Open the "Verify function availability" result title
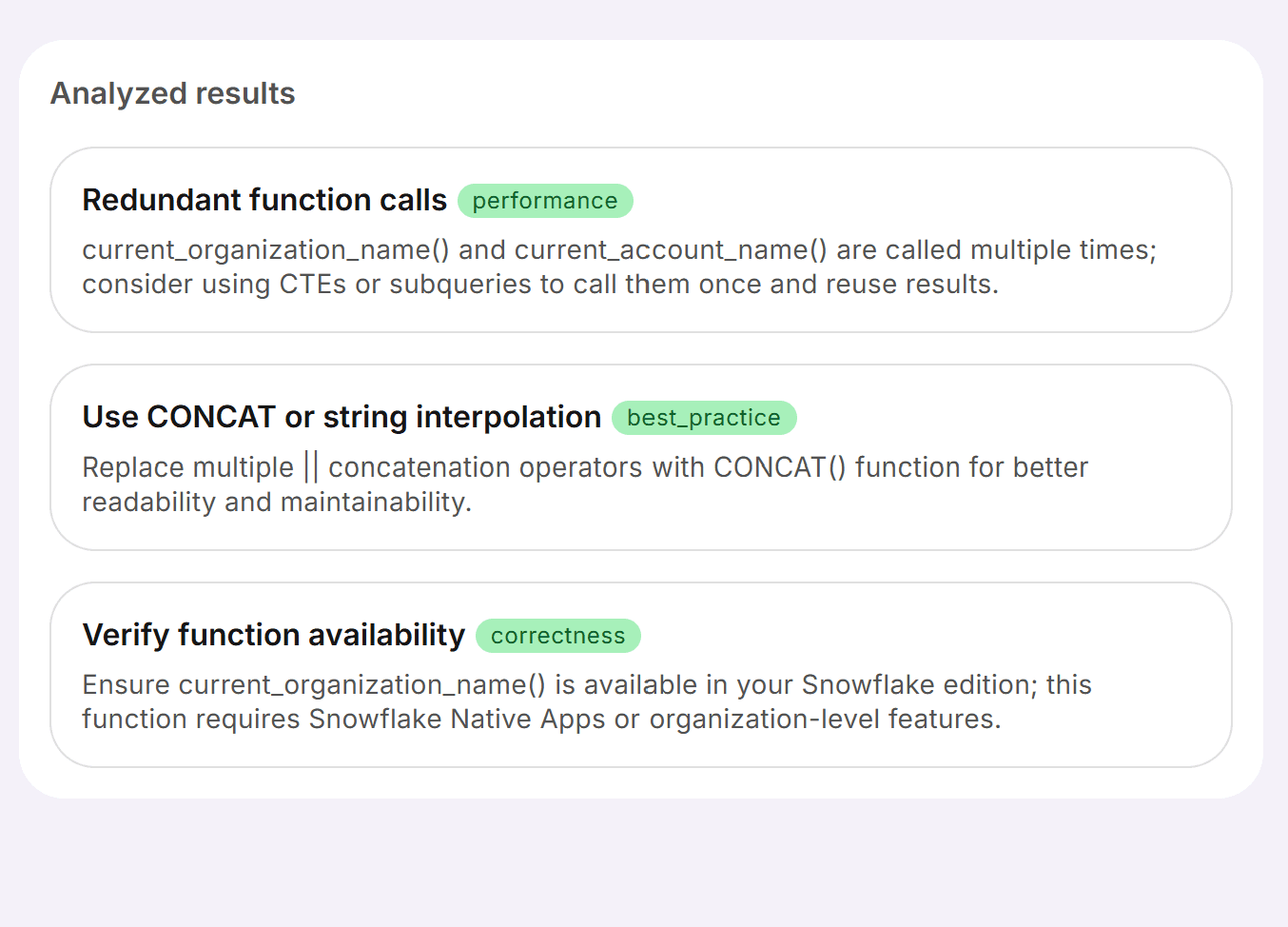The height and width of the screenshot is (927, 1288). (x=273, y=635)
